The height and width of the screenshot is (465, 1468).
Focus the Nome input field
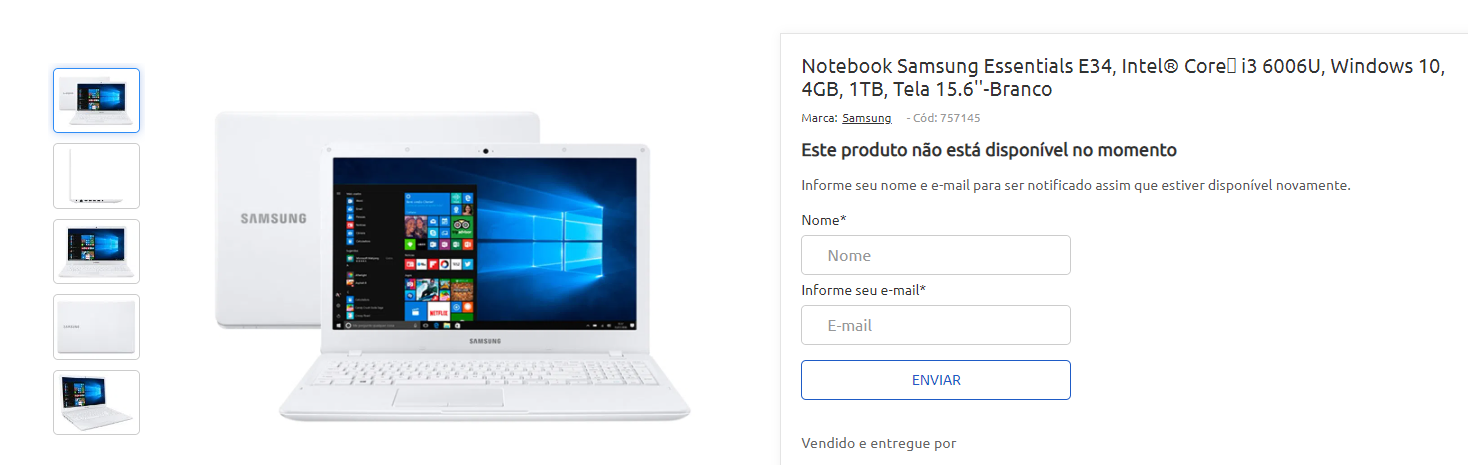(x=936, y=255)
